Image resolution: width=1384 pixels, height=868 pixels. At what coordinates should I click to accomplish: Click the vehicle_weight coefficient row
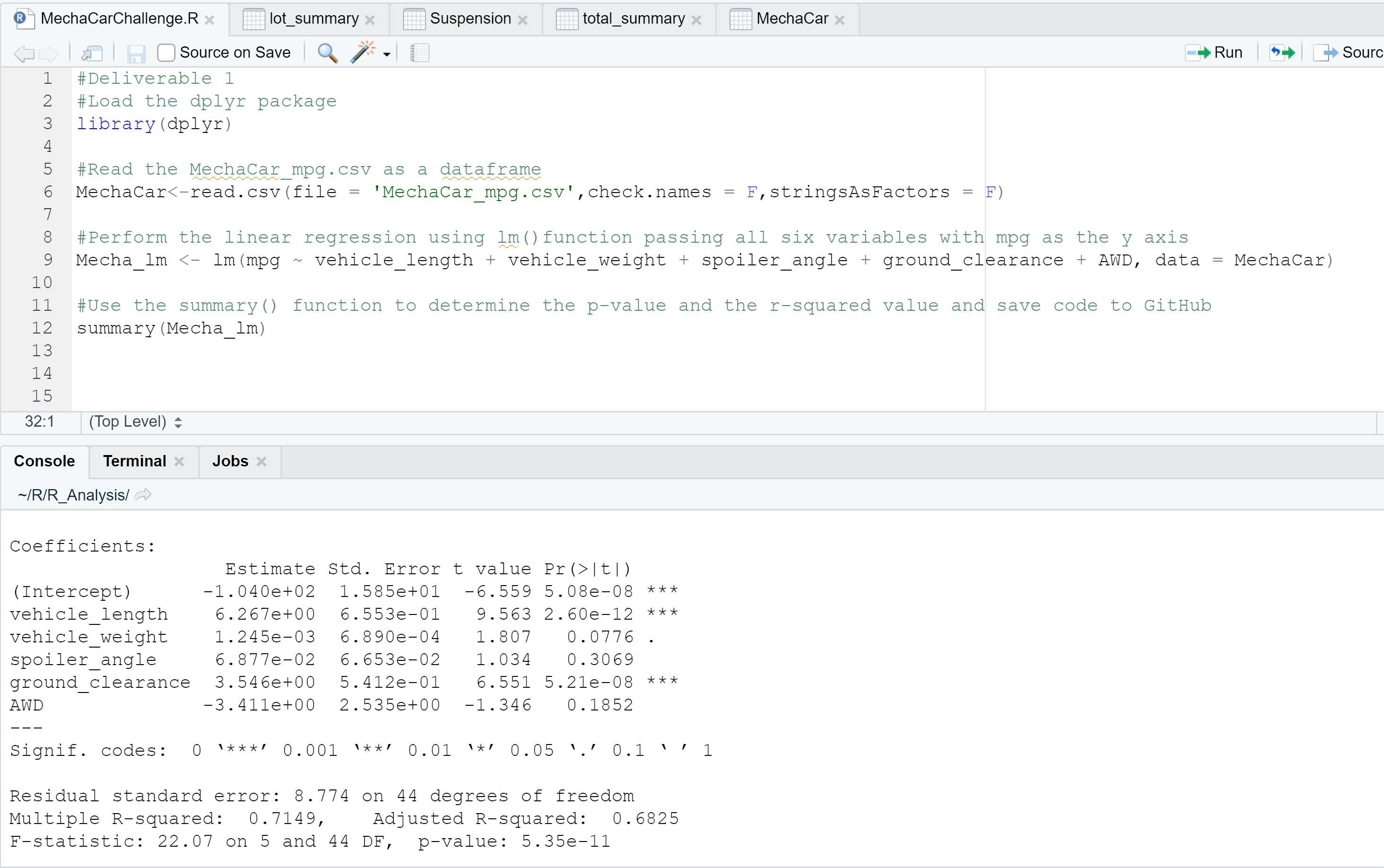coord(333,637)
